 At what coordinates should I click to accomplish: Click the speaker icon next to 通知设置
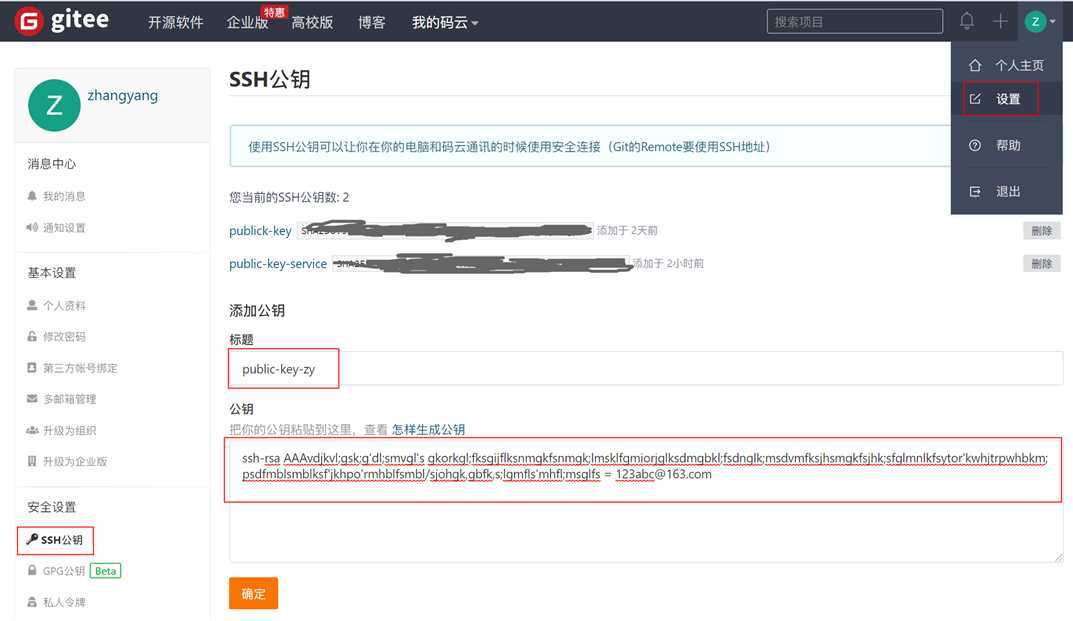(31, 227)
